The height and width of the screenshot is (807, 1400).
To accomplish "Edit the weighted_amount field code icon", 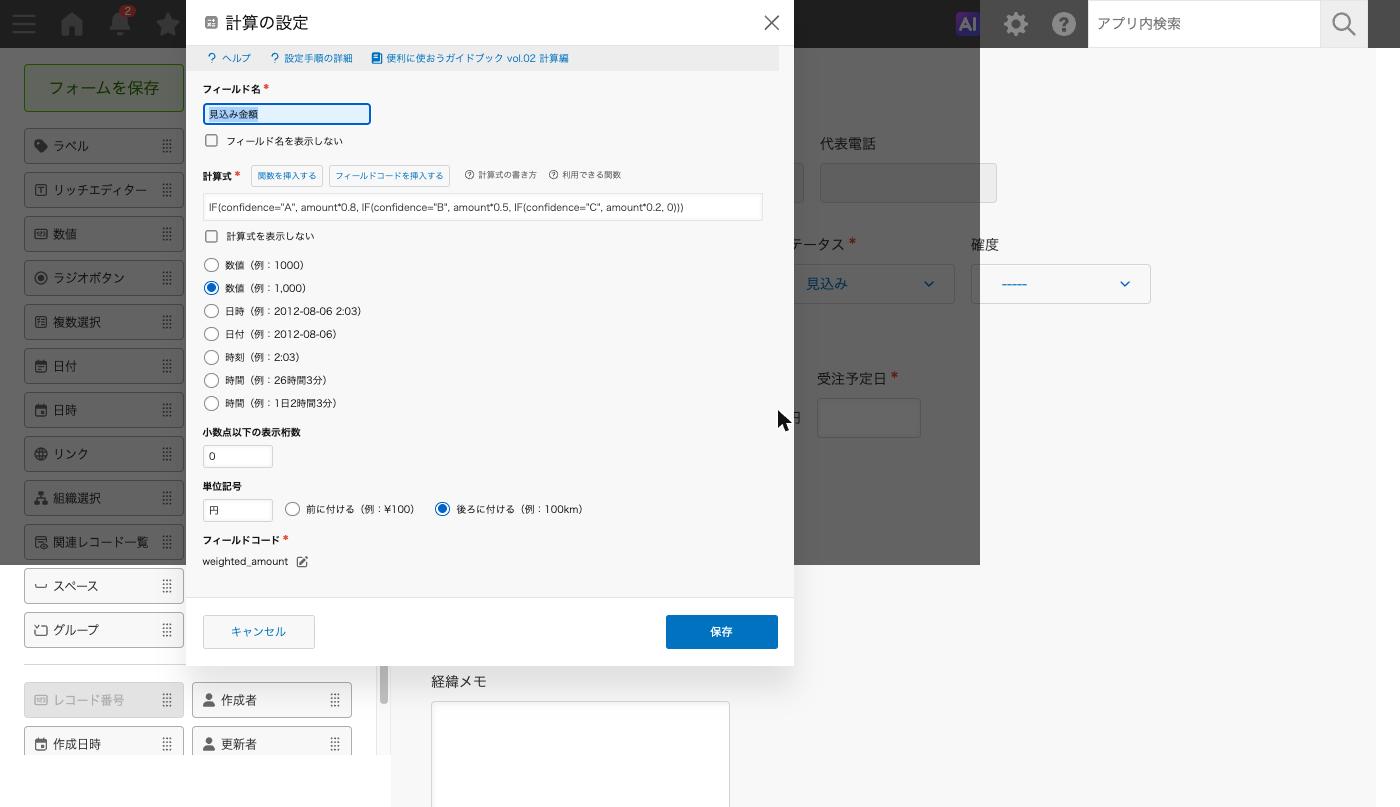I will pyautogui.click(x=302, y=562).
